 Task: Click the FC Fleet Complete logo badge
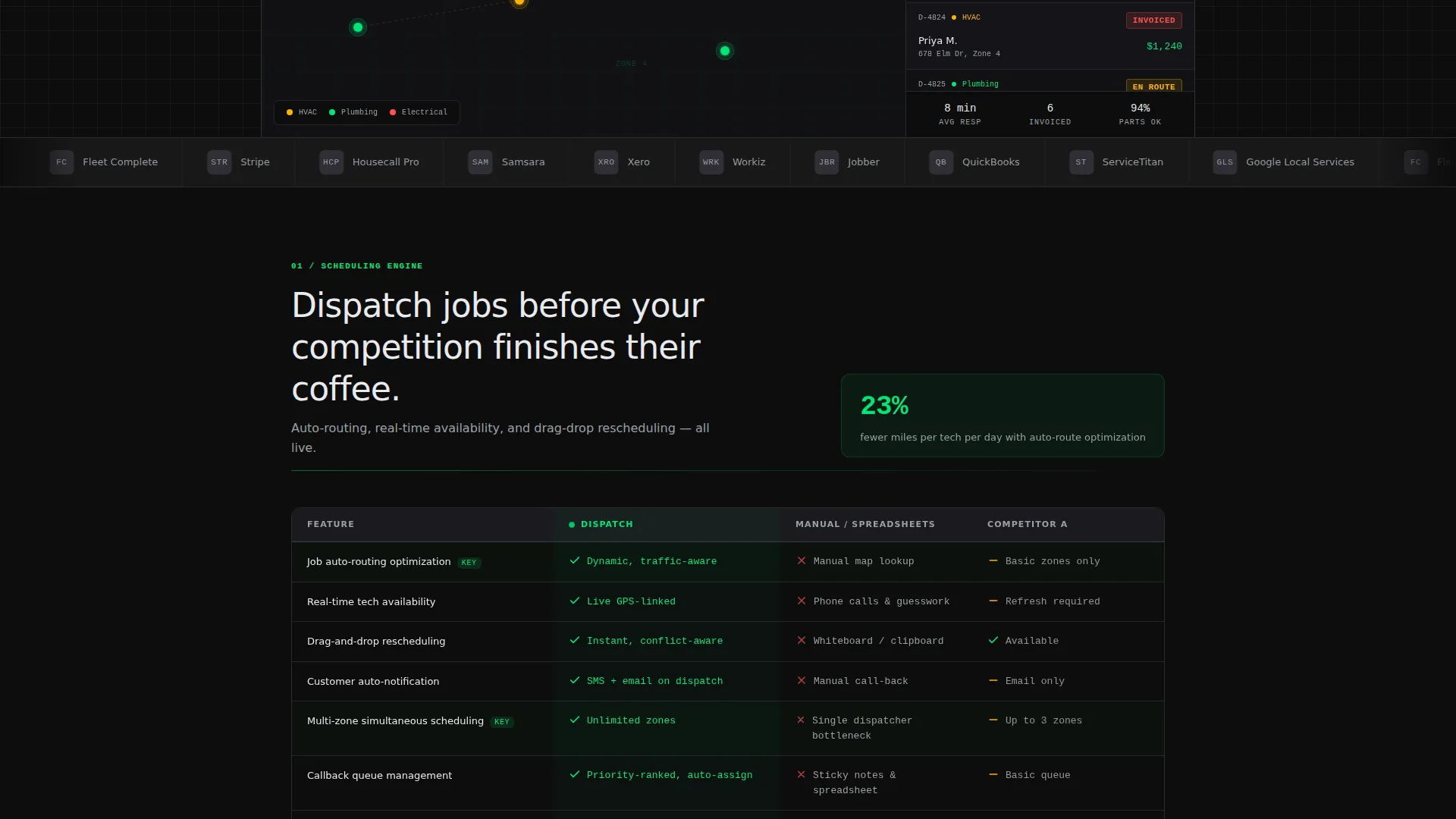click(61, 162)
